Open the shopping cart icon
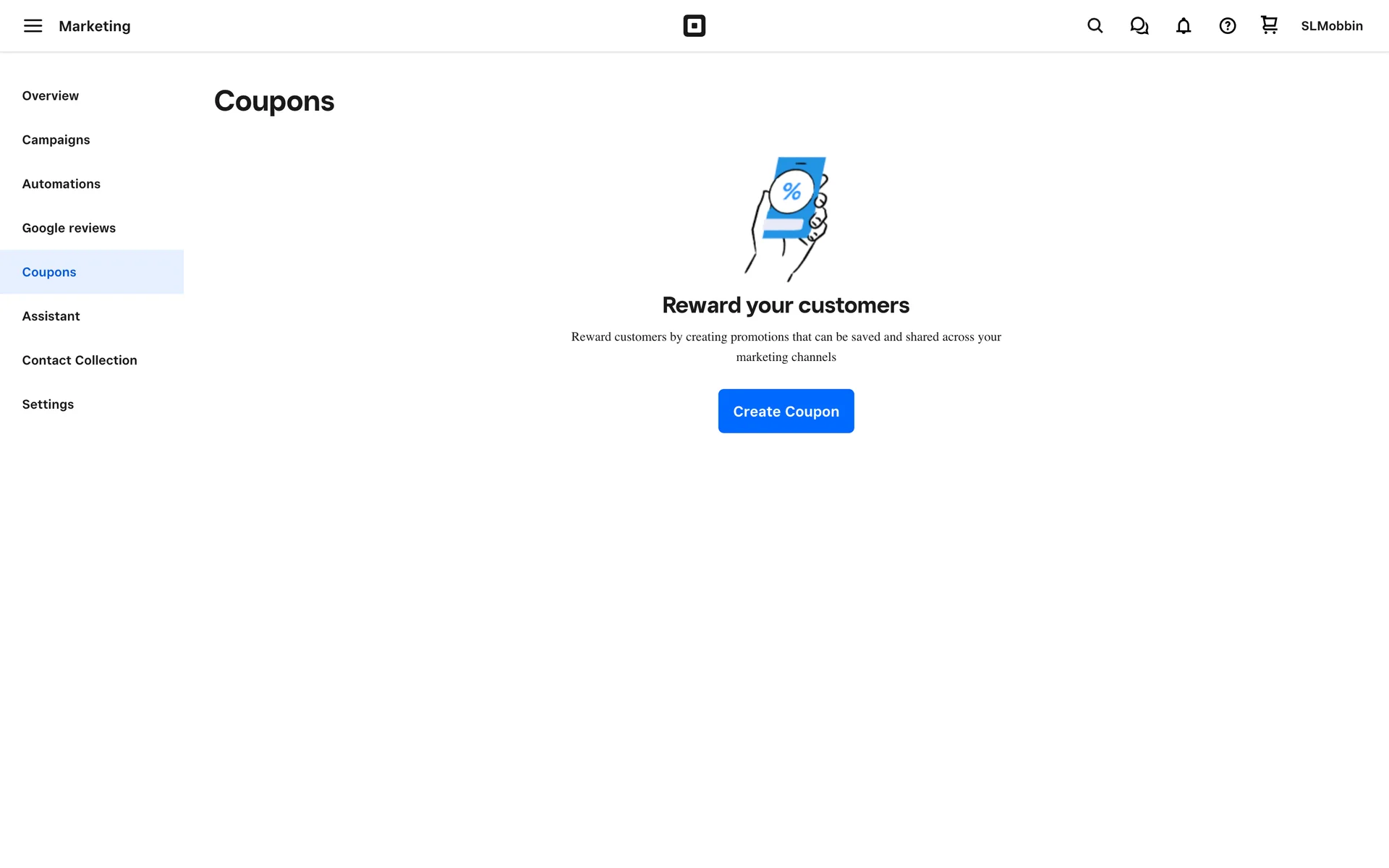 tap(1269, 25)
